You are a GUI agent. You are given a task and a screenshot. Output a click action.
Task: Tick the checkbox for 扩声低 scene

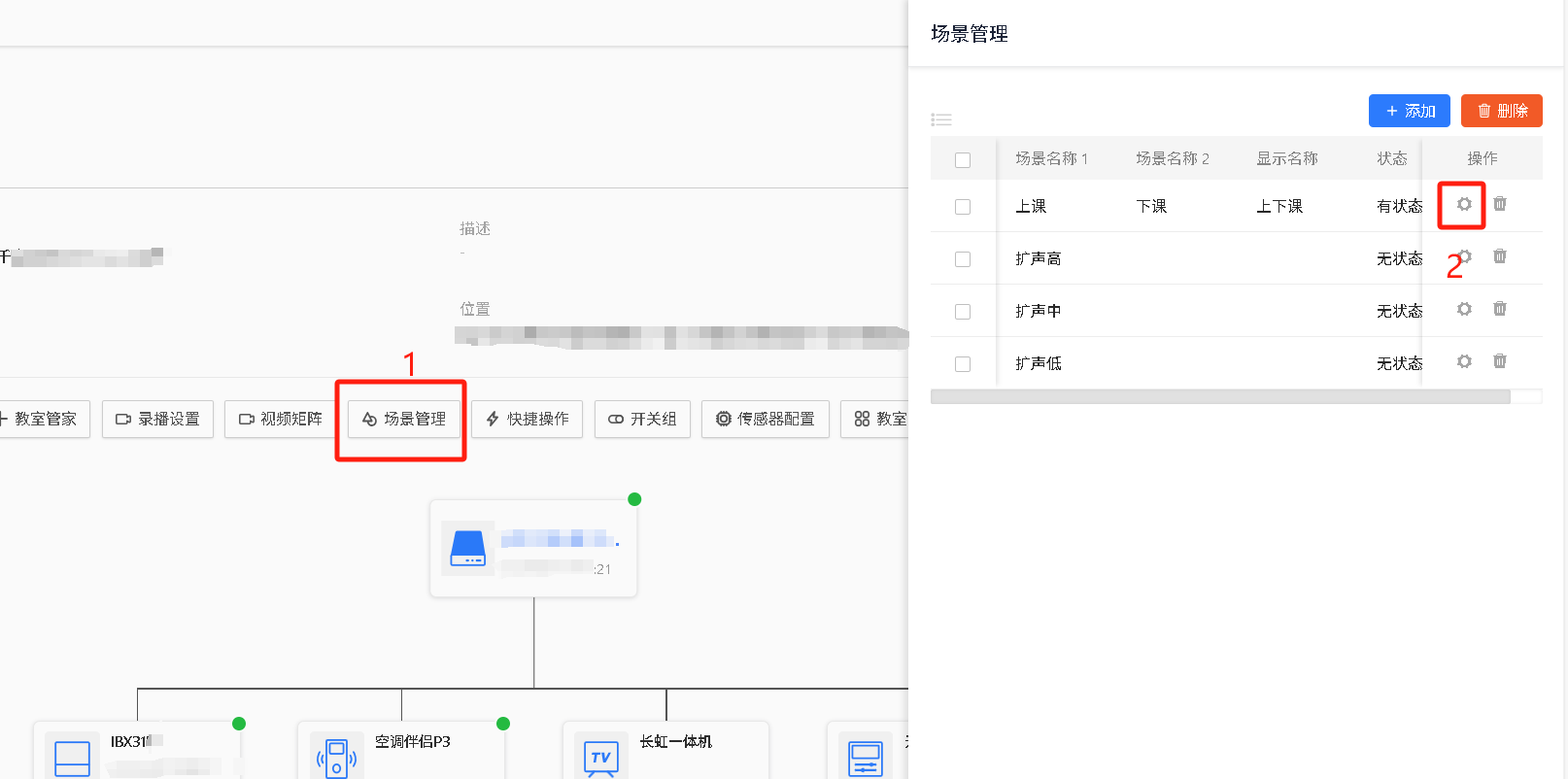coord(963,364)
